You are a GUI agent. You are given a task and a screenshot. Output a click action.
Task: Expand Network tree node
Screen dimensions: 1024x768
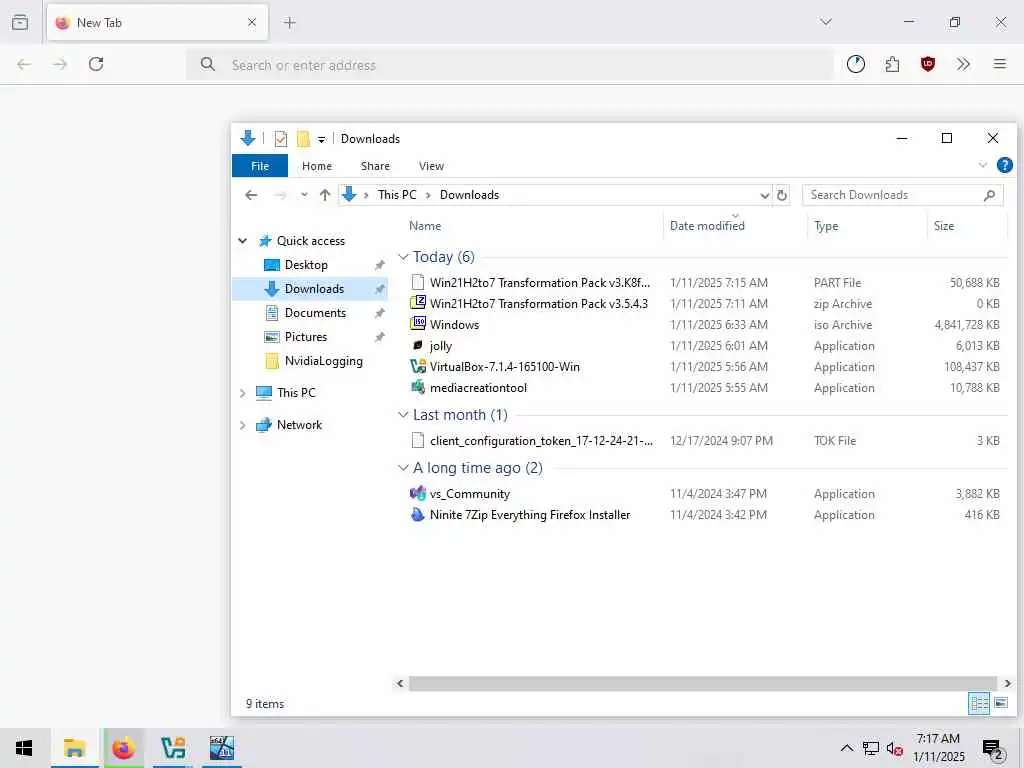242,425
